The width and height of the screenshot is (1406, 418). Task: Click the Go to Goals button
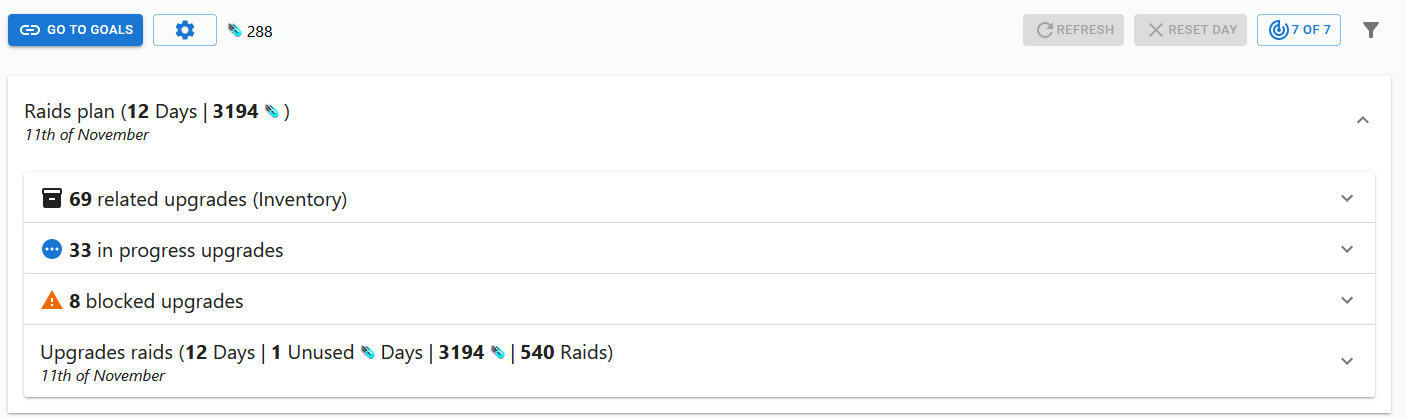[x=76, y=30]
